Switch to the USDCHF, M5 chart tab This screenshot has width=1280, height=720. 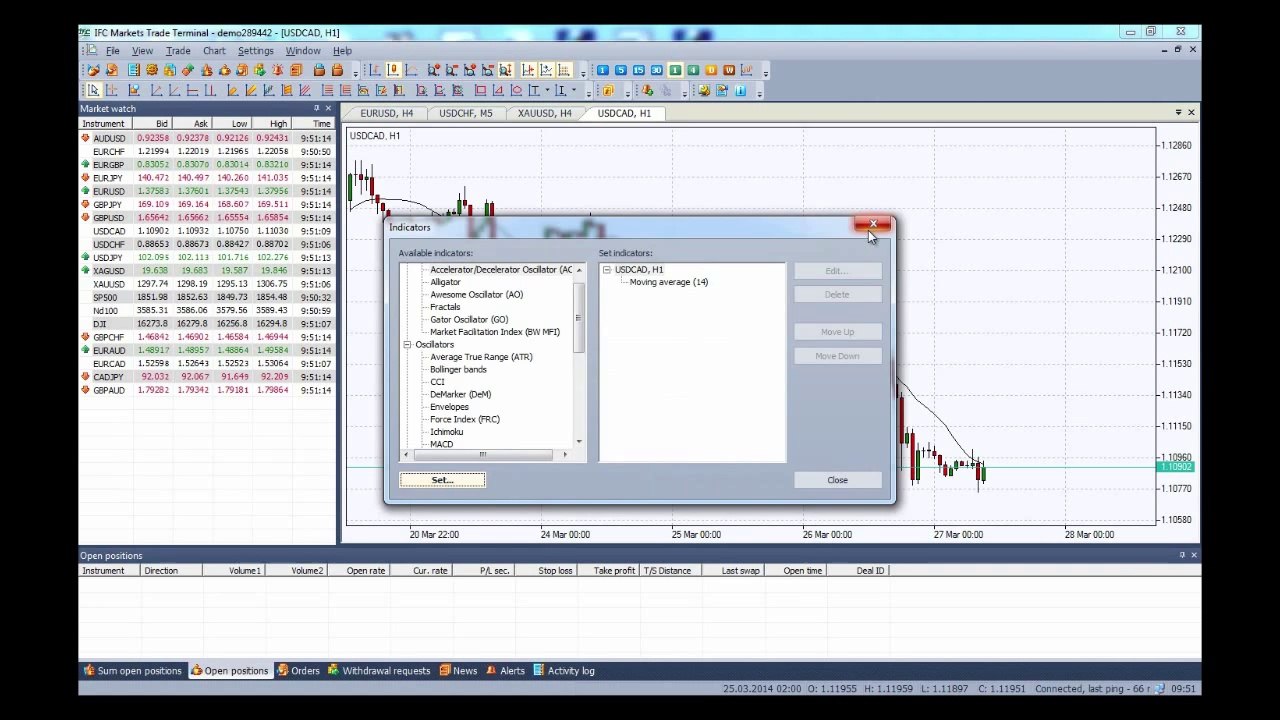point(465,113)
